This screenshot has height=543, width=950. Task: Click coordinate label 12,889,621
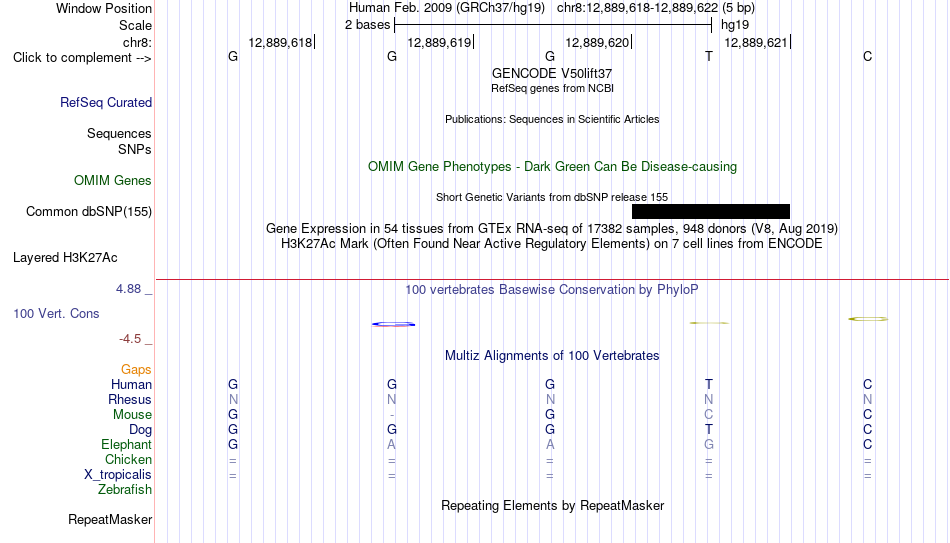[x=756, y=42]
